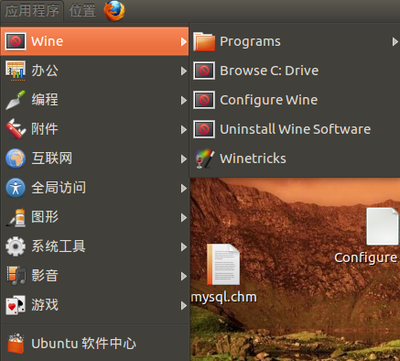Expand the 系统工具 submenu arrow
The width and height of the screenshot is (400, 361).
tap(183, 247)
